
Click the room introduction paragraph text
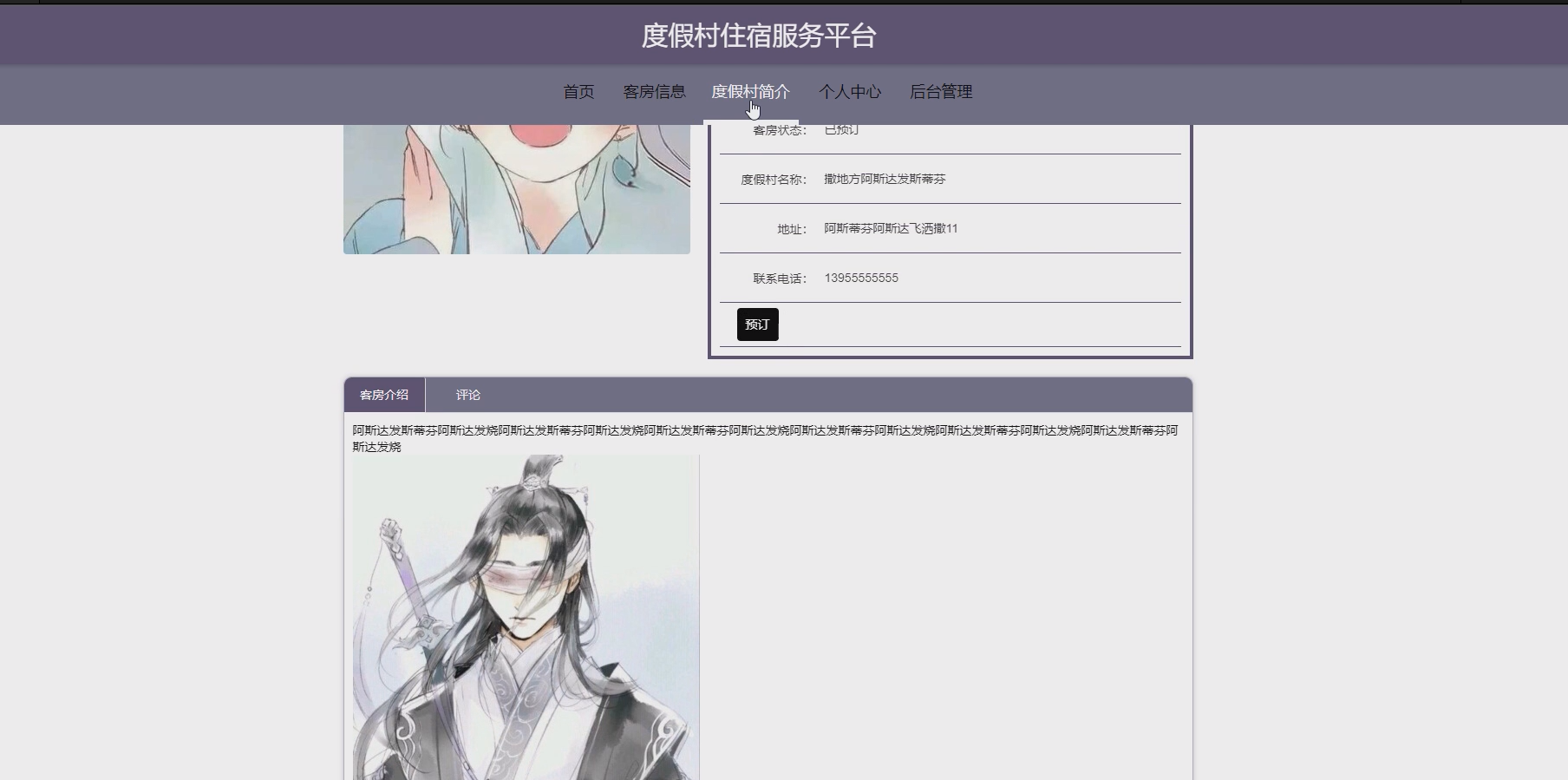765,438
